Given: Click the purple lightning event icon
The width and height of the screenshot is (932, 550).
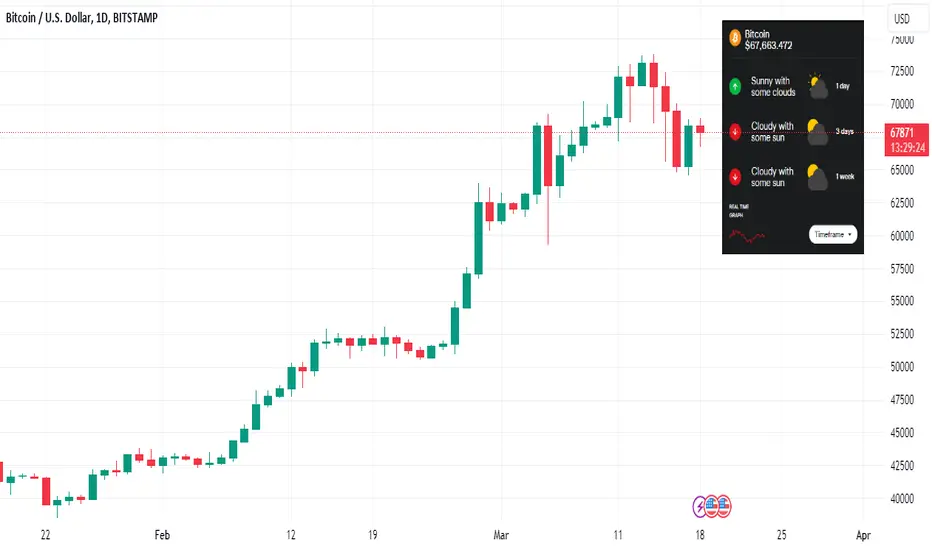Looking at the screenshot, I should 700,507.
